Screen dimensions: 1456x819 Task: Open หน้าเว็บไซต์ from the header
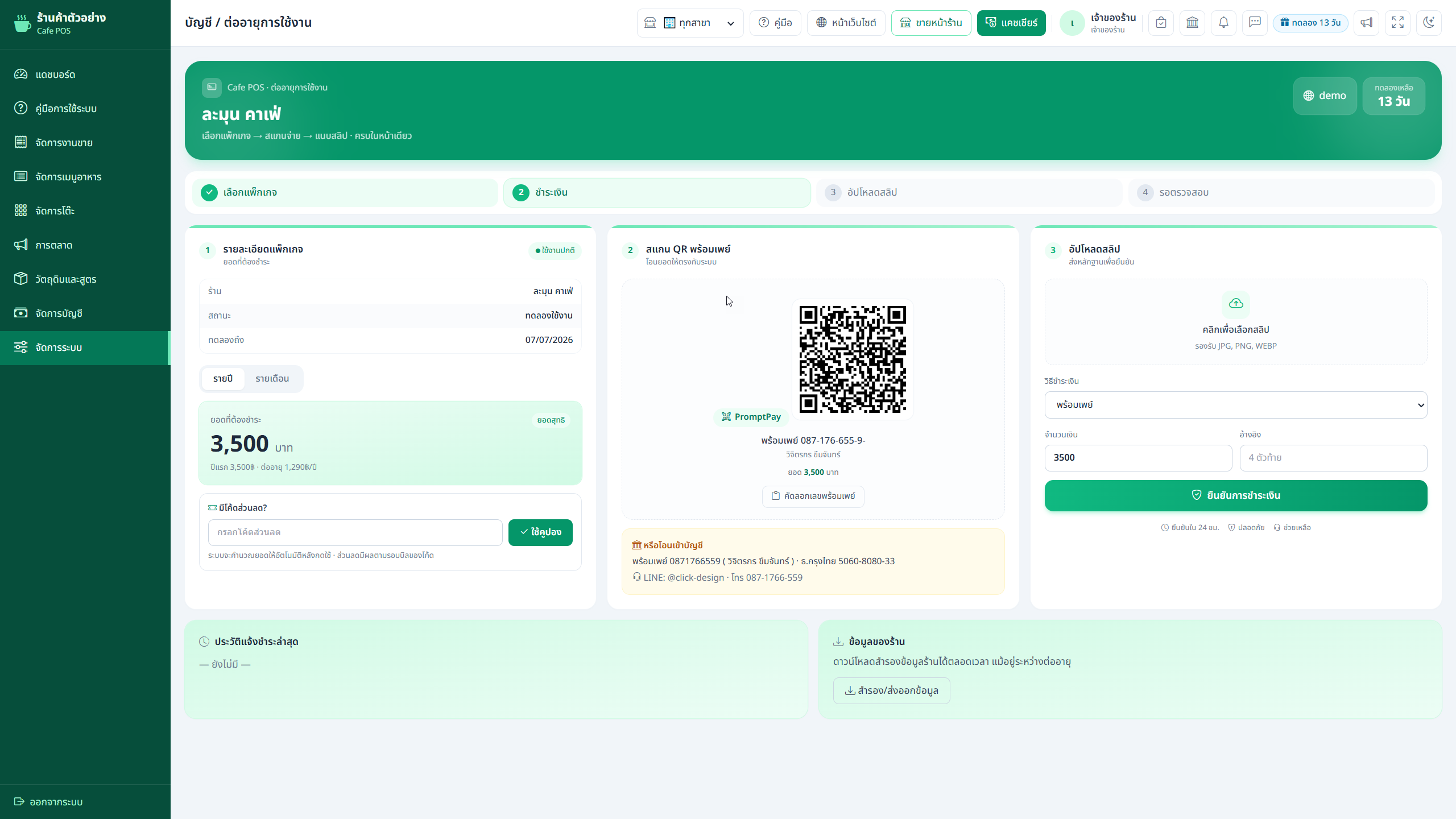tap(846, 23)
